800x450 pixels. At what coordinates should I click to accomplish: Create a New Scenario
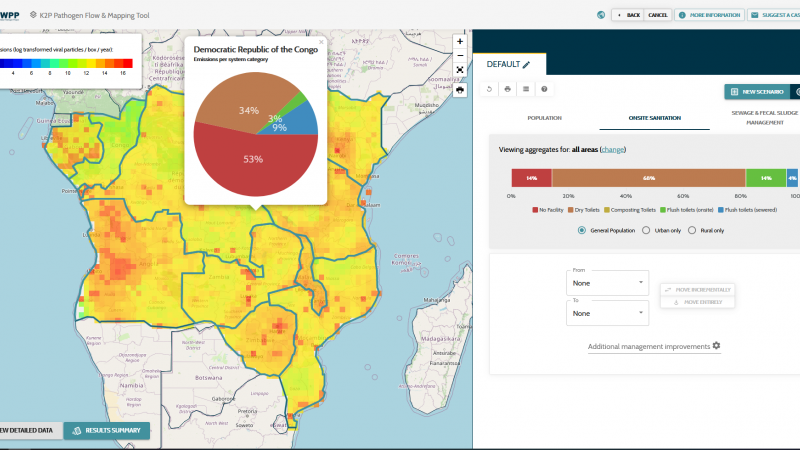757,92
